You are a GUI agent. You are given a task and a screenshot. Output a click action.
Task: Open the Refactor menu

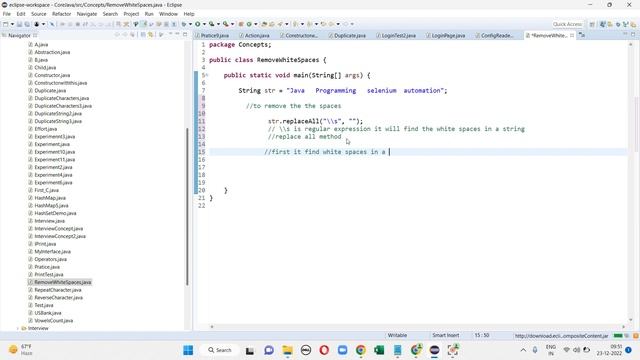(62, 14)
